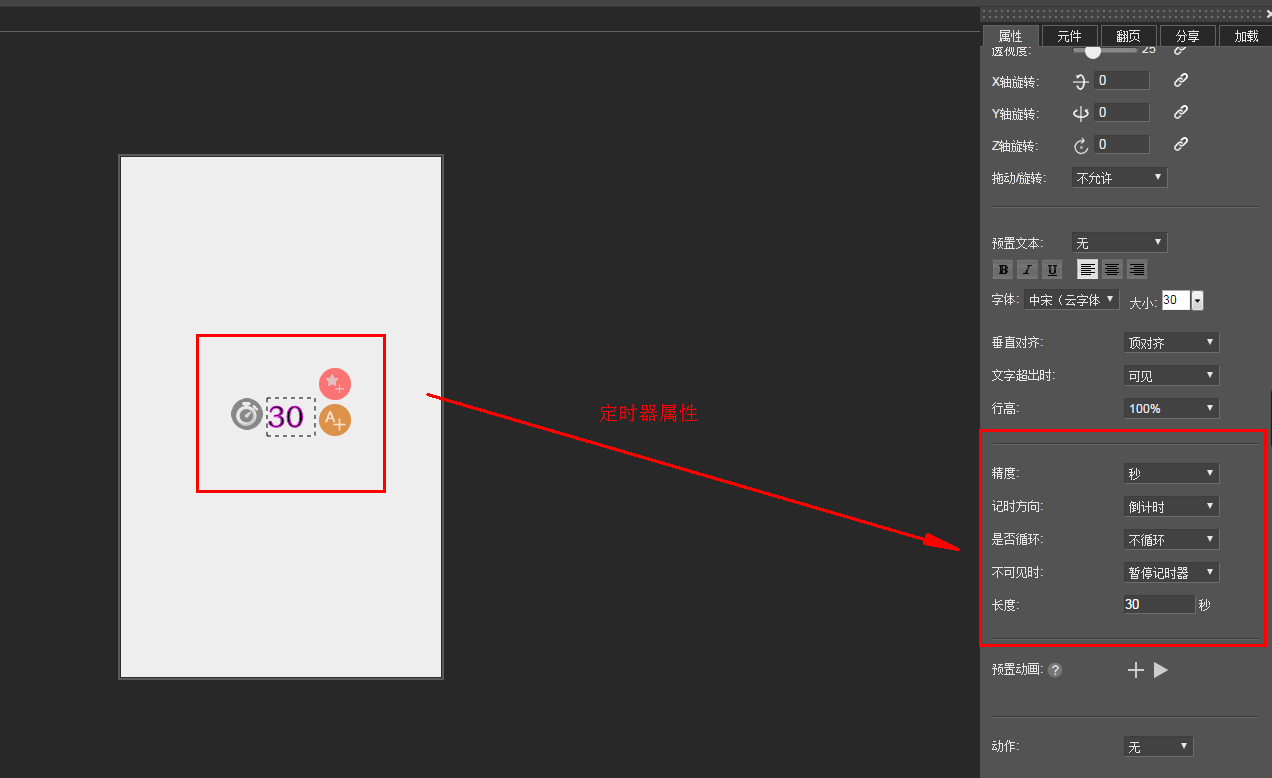Focus the X轴旋转 value field
This screenshot has width=1272, height=778.
click(1121, 80)
